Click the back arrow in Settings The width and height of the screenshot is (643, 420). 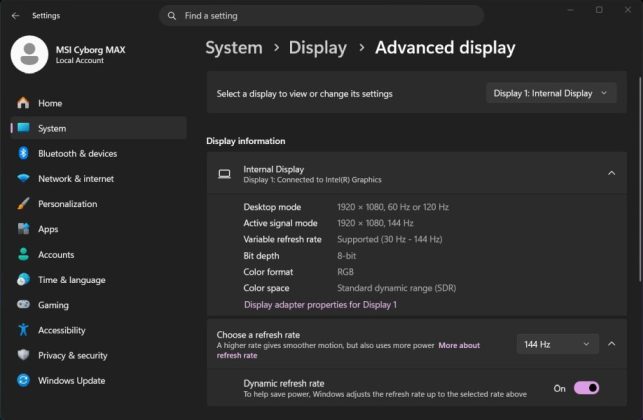tap(16, 16)
